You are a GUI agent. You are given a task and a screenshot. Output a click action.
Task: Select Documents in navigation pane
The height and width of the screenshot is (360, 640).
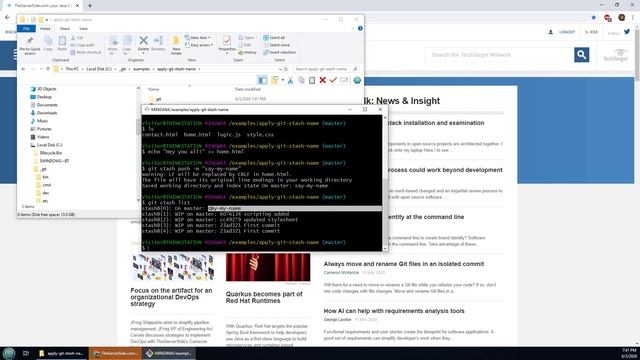point(44,105)
